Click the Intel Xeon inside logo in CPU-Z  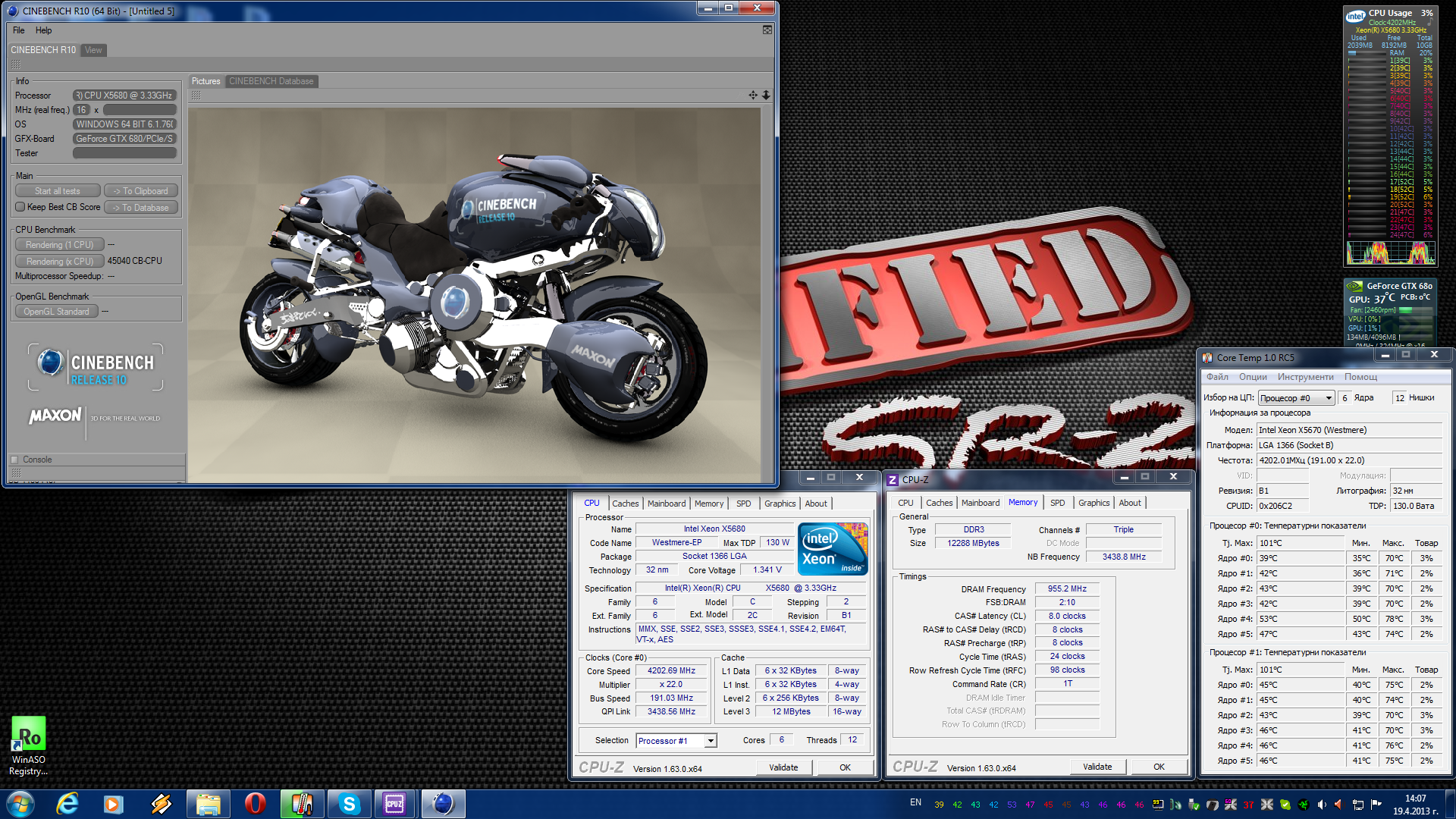[833, 548]
